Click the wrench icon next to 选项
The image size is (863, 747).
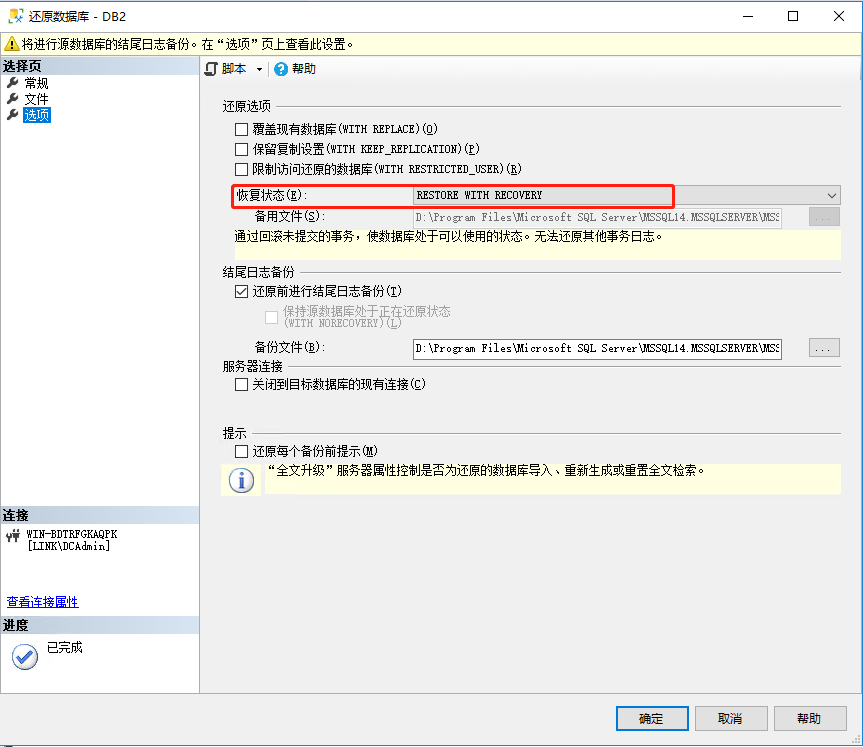coord(13,114)
